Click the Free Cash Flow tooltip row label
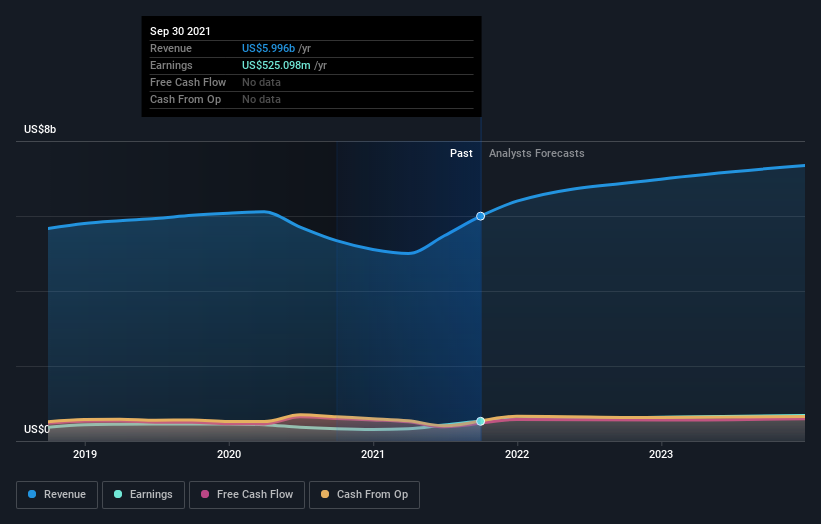The height and width of the screenshot is (524, 821). click(188, 82)
